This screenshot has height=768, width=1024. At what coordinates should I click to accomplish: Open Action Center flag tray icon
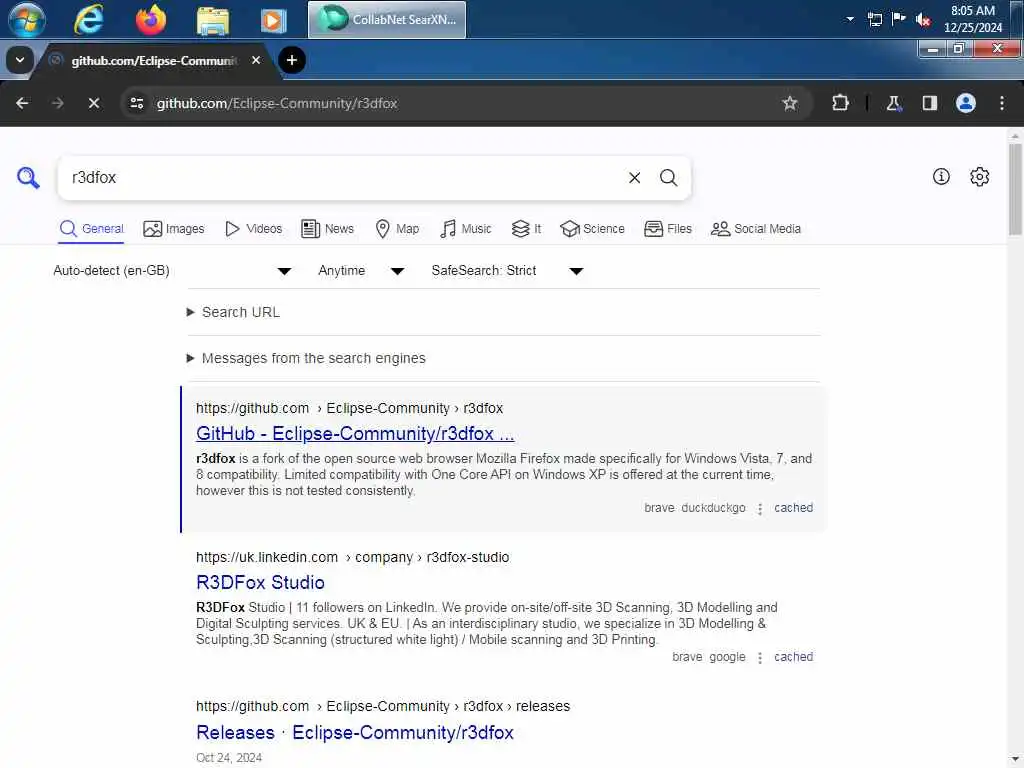point(899,18)
